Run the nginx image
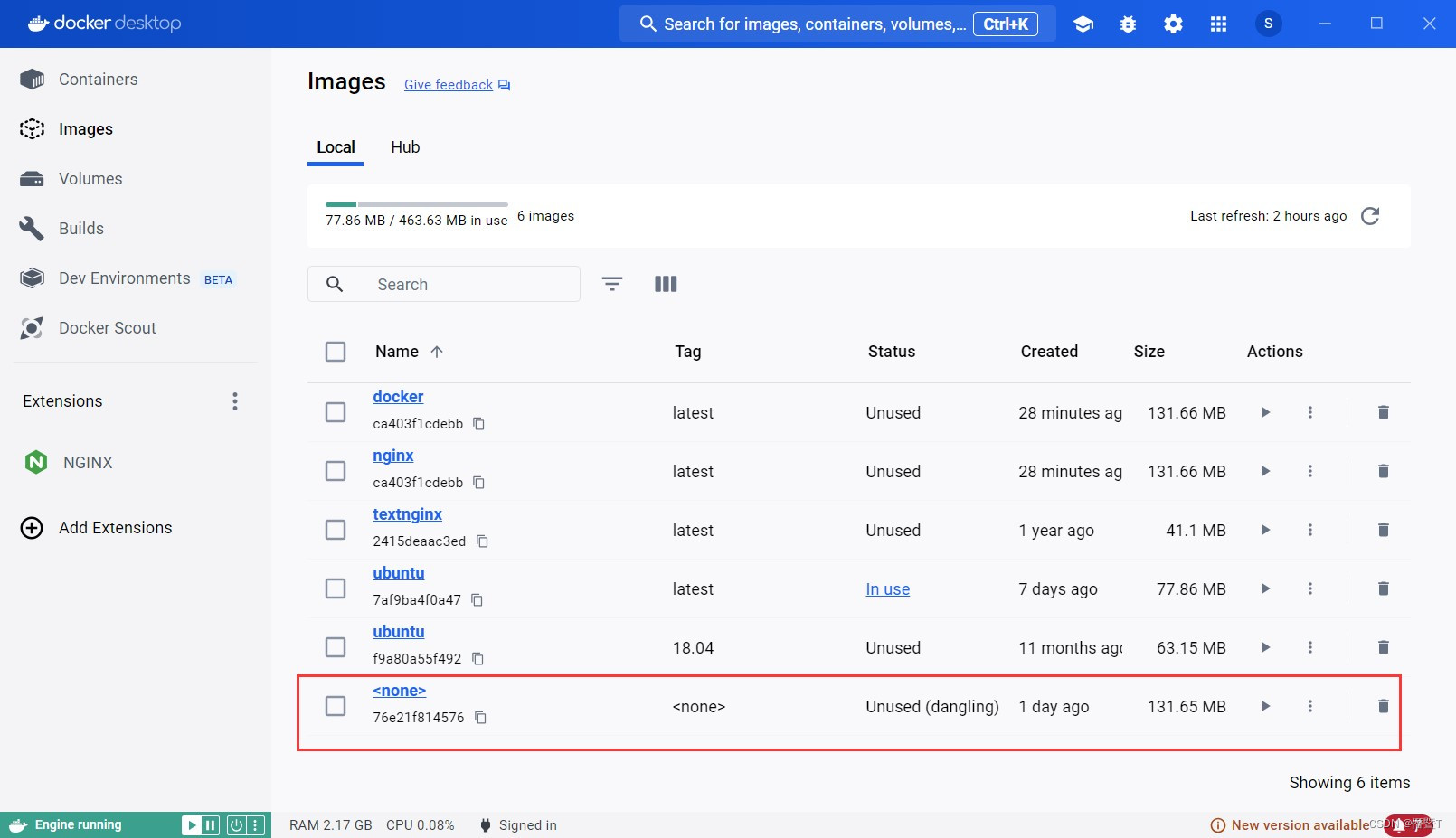 tap(1265, 471)
